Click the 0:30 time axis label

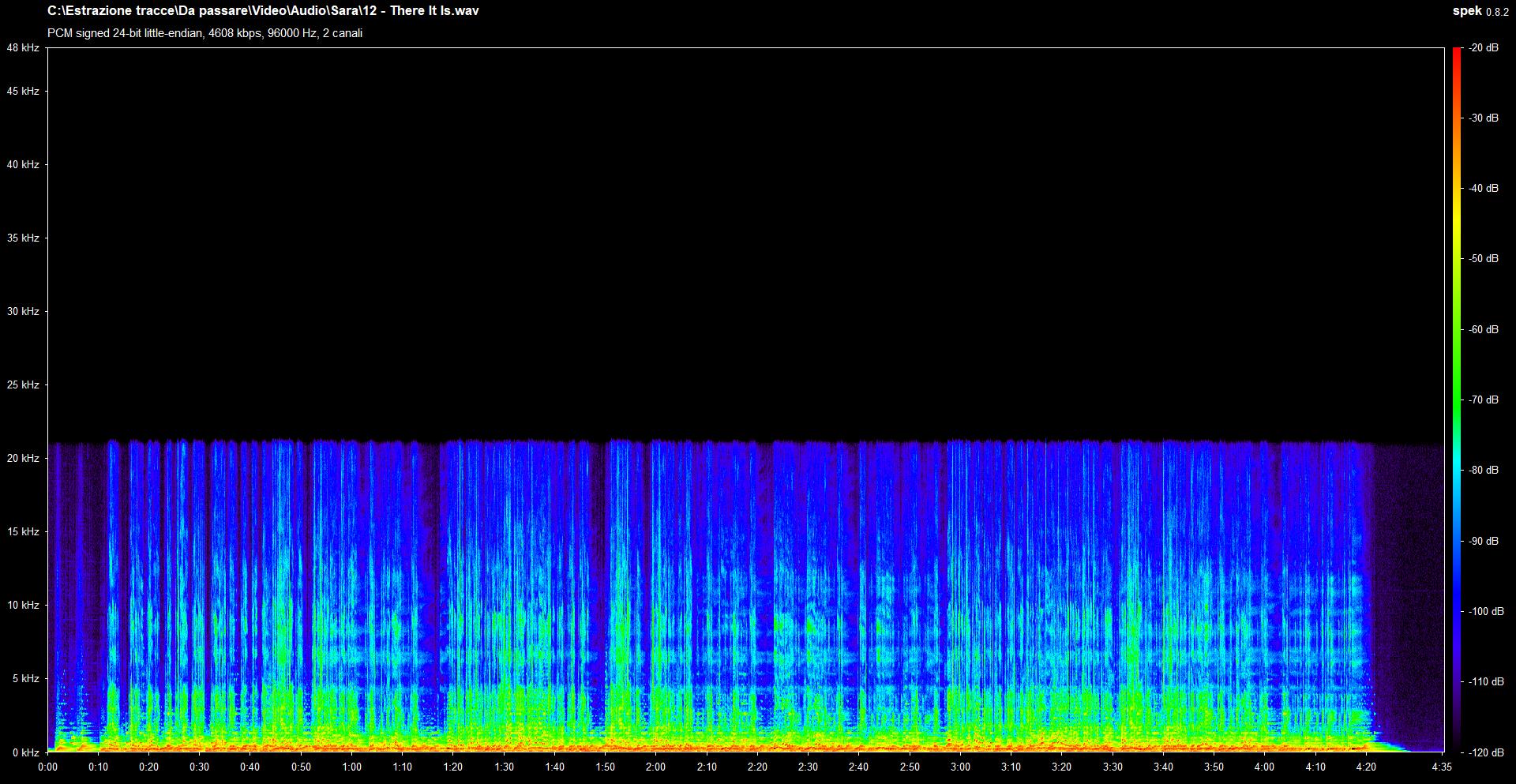coord(200,767)
